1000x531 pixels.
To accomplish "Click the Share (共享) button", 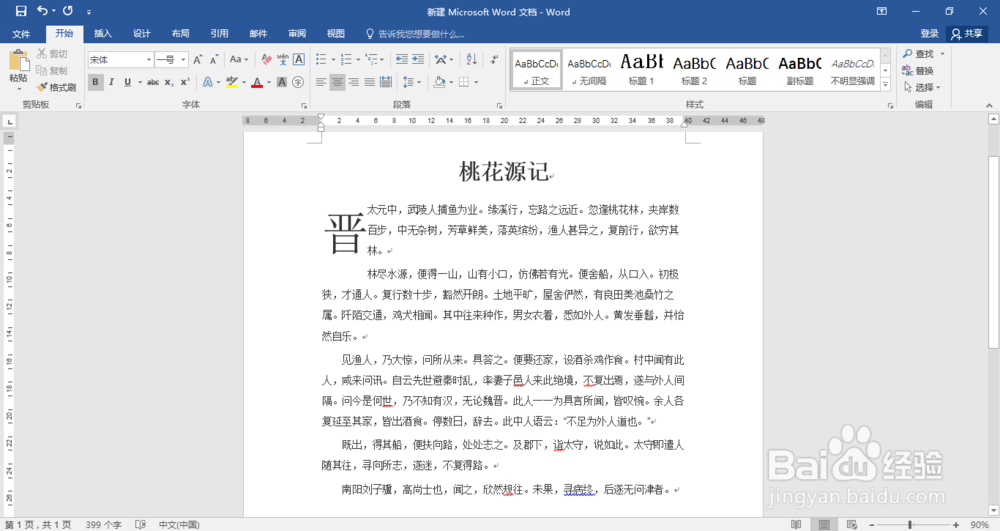I will coord(967,34).
